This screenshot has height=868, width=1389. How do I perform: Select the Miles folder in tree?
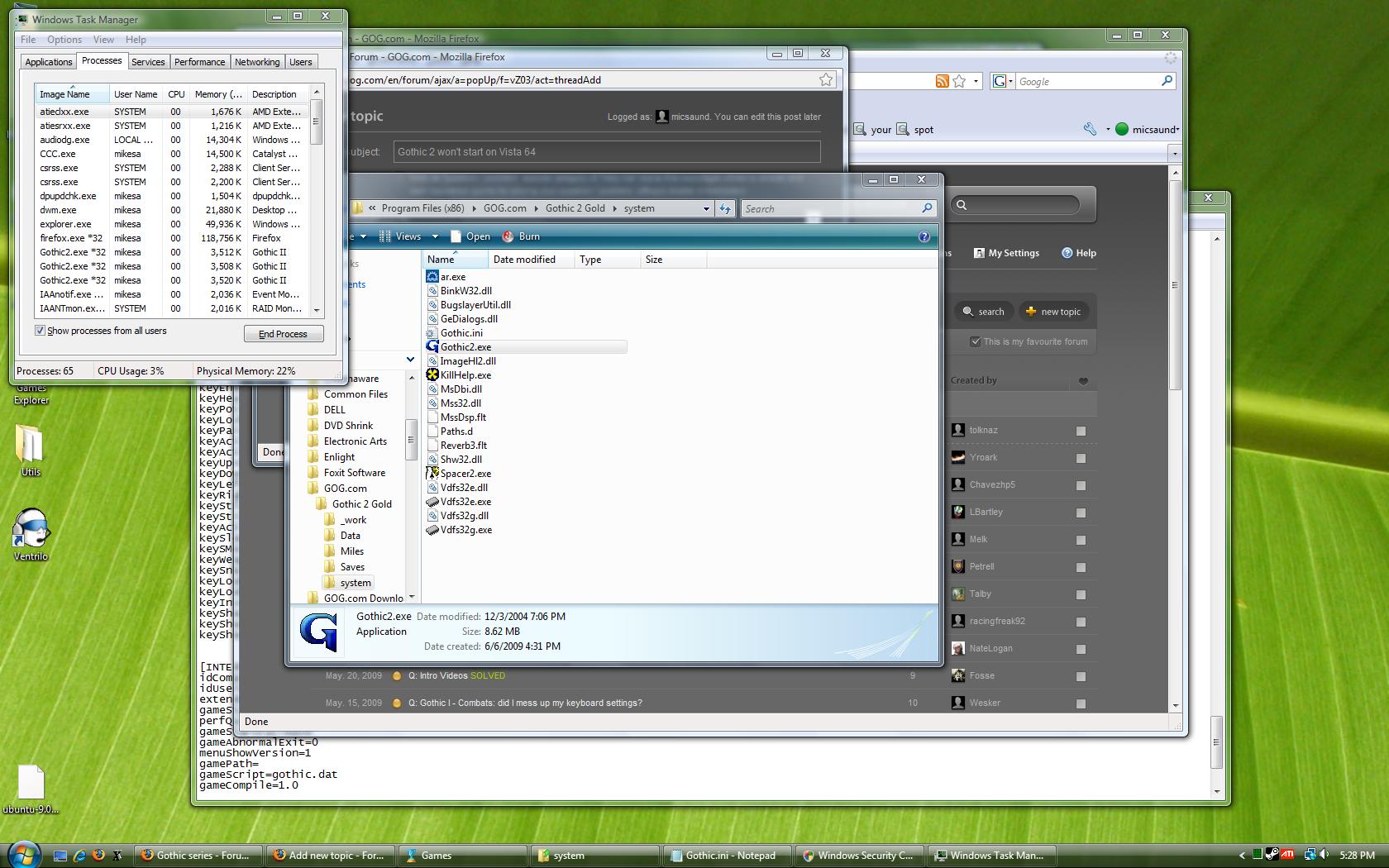tap(352, 551)
